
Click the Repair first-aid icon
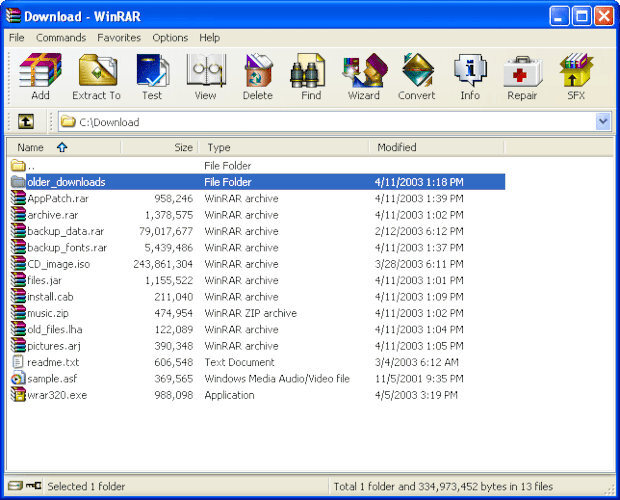(x=522, y=77)
